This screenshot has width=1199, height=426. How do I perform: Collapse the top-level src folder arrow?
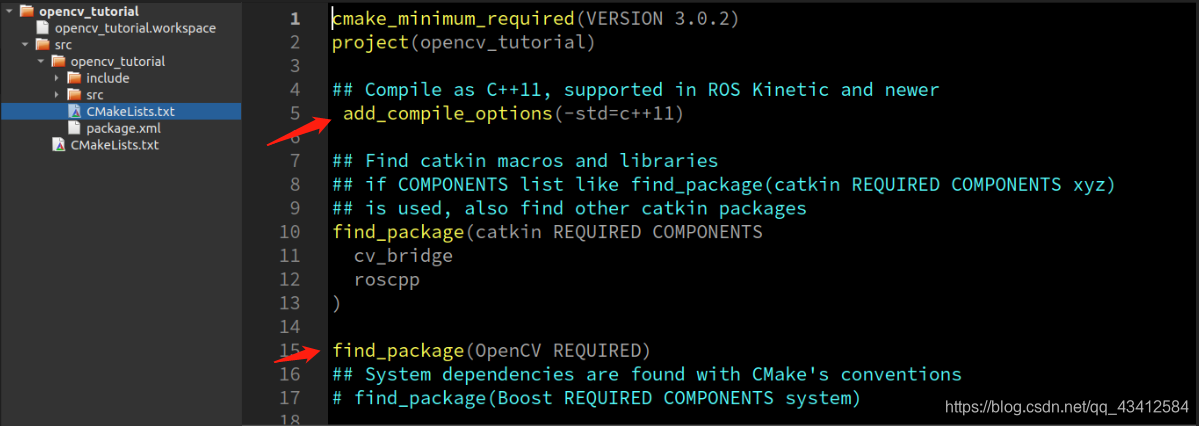24,45
